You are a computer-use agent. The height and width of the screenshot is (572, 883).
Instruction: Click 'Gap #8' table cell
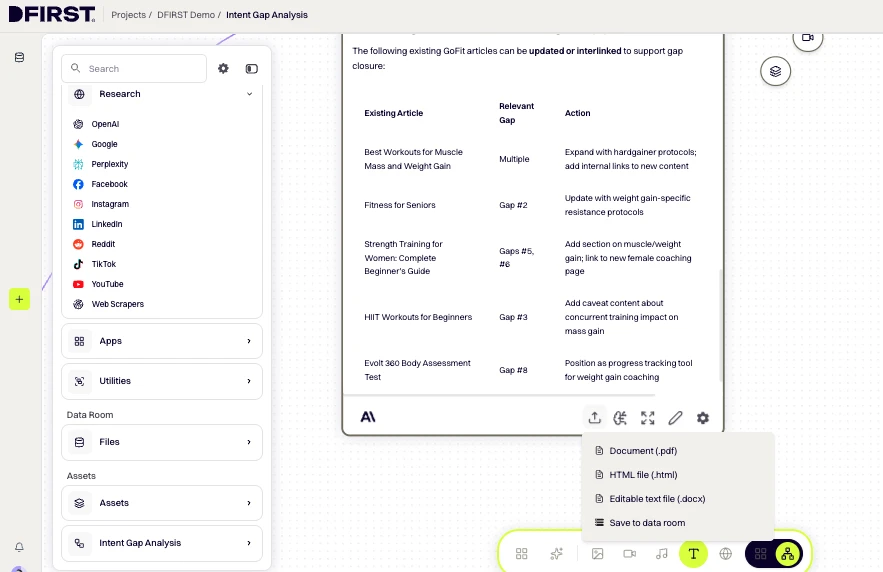click(513, 370)
